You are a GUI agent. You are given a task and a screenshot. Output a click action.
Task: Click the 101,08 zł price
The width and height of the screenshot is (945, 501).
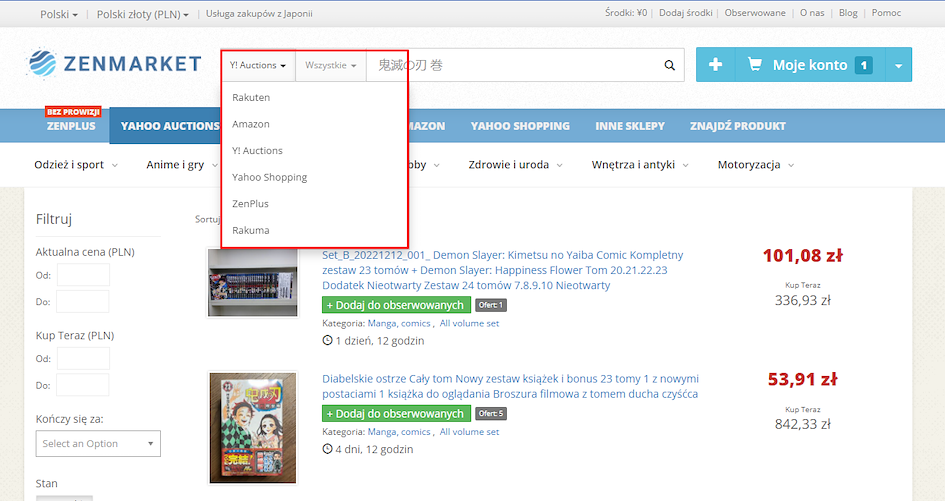(x=802, y=256)
